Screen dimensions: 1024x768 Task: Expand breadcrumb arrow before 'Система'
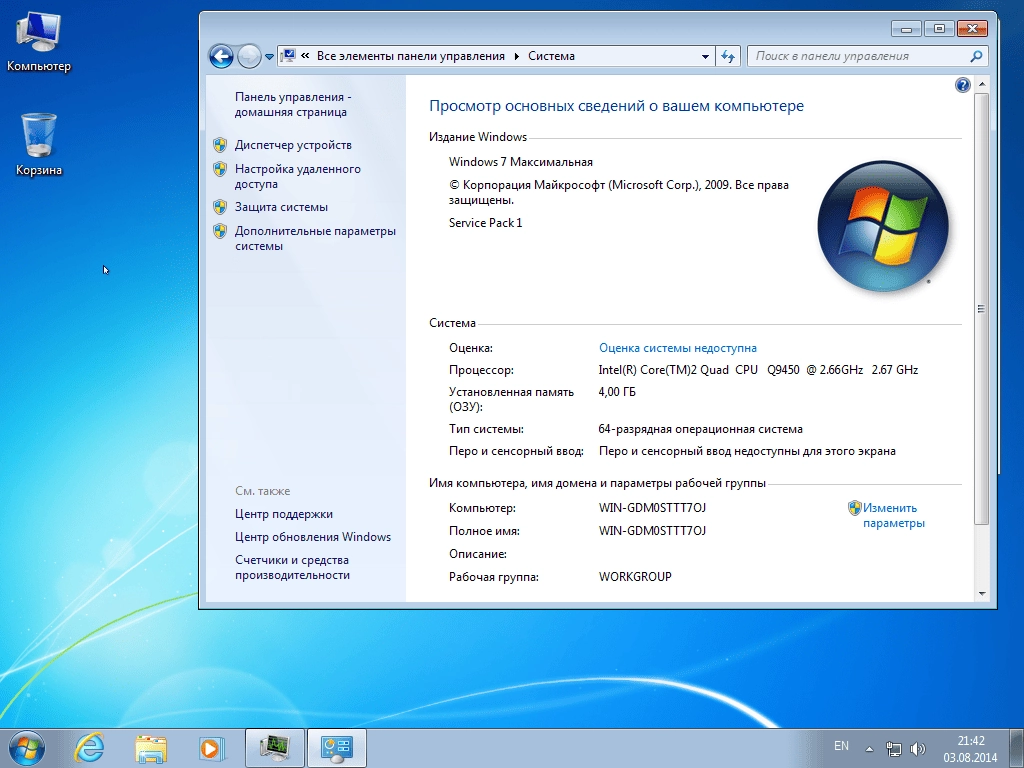(517, 56)
